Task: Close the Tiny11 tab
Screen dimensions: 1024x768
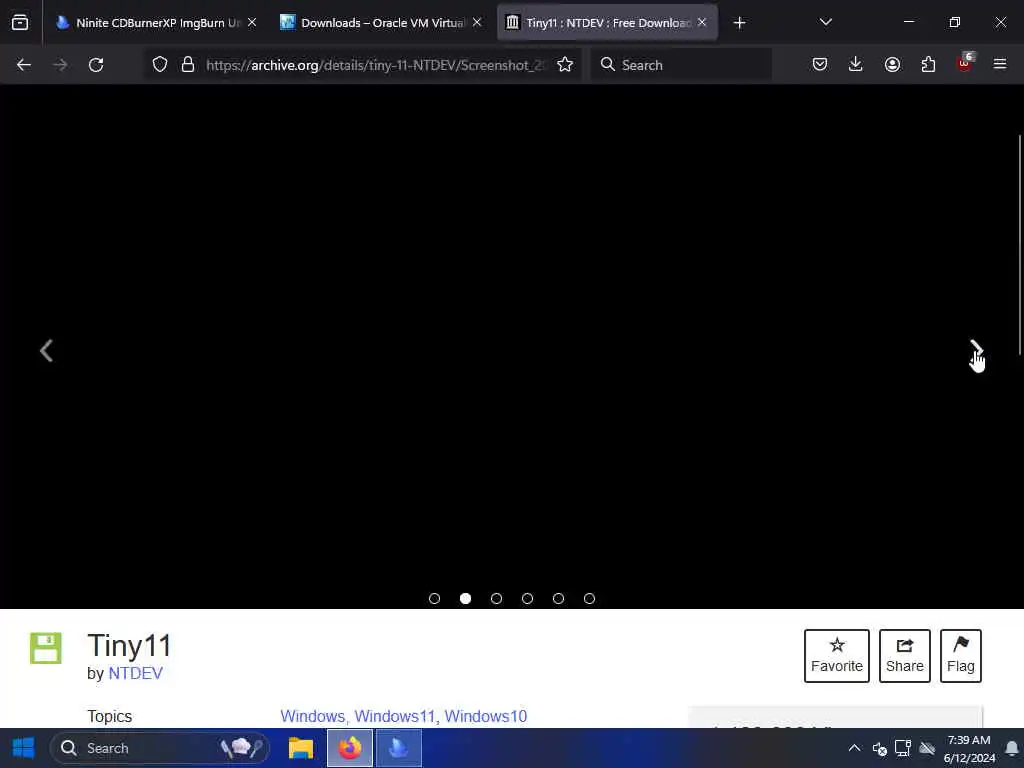Action: (702, 23)
